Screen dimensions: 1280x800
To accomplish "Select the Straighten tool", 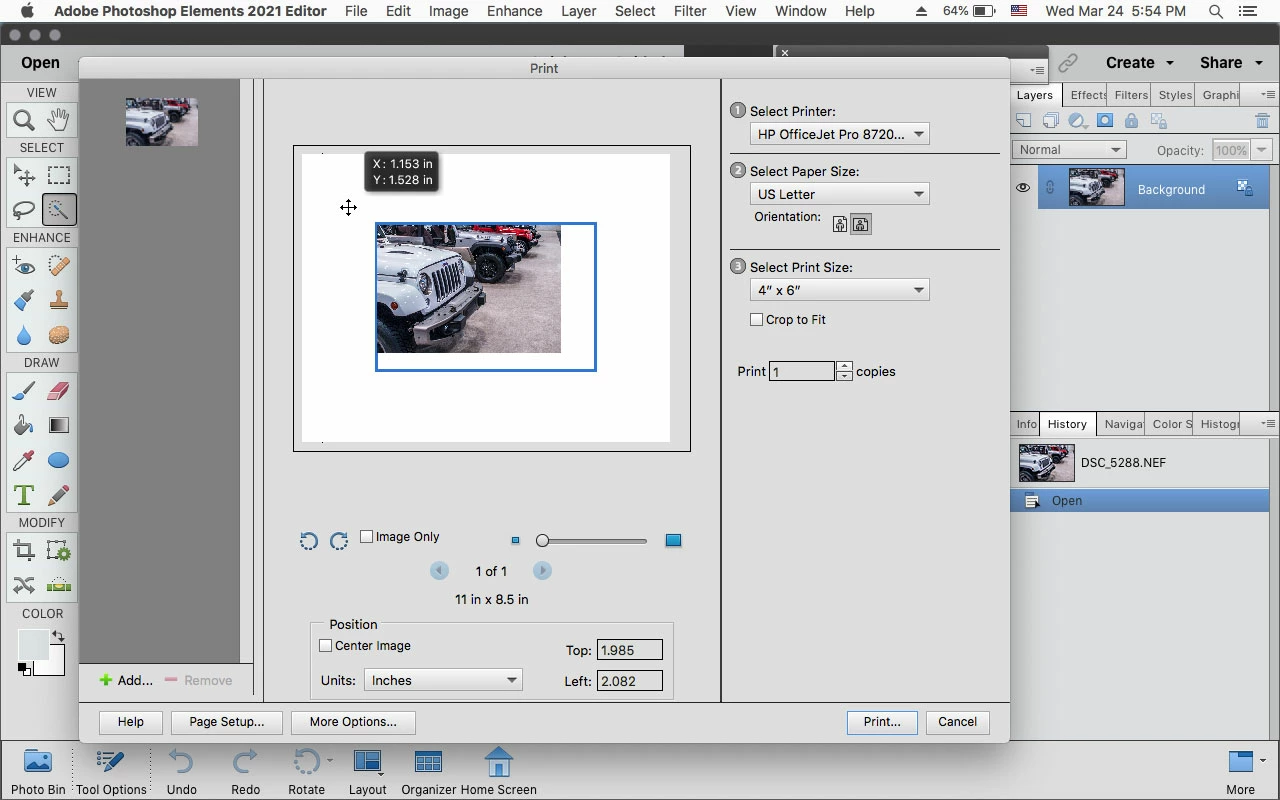I will point(59,585).
